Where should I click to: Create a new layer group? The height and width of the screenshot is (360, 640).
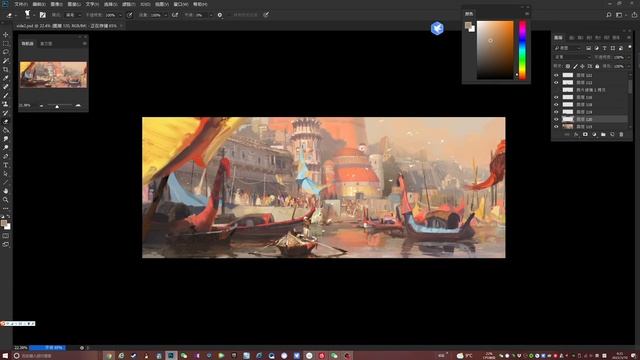tap(603, 134)
